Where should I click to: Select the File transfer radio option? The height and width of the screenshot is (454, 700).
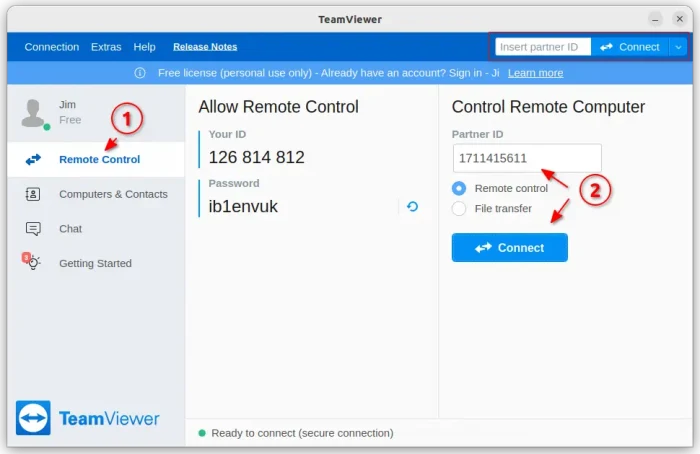[459, 209]
